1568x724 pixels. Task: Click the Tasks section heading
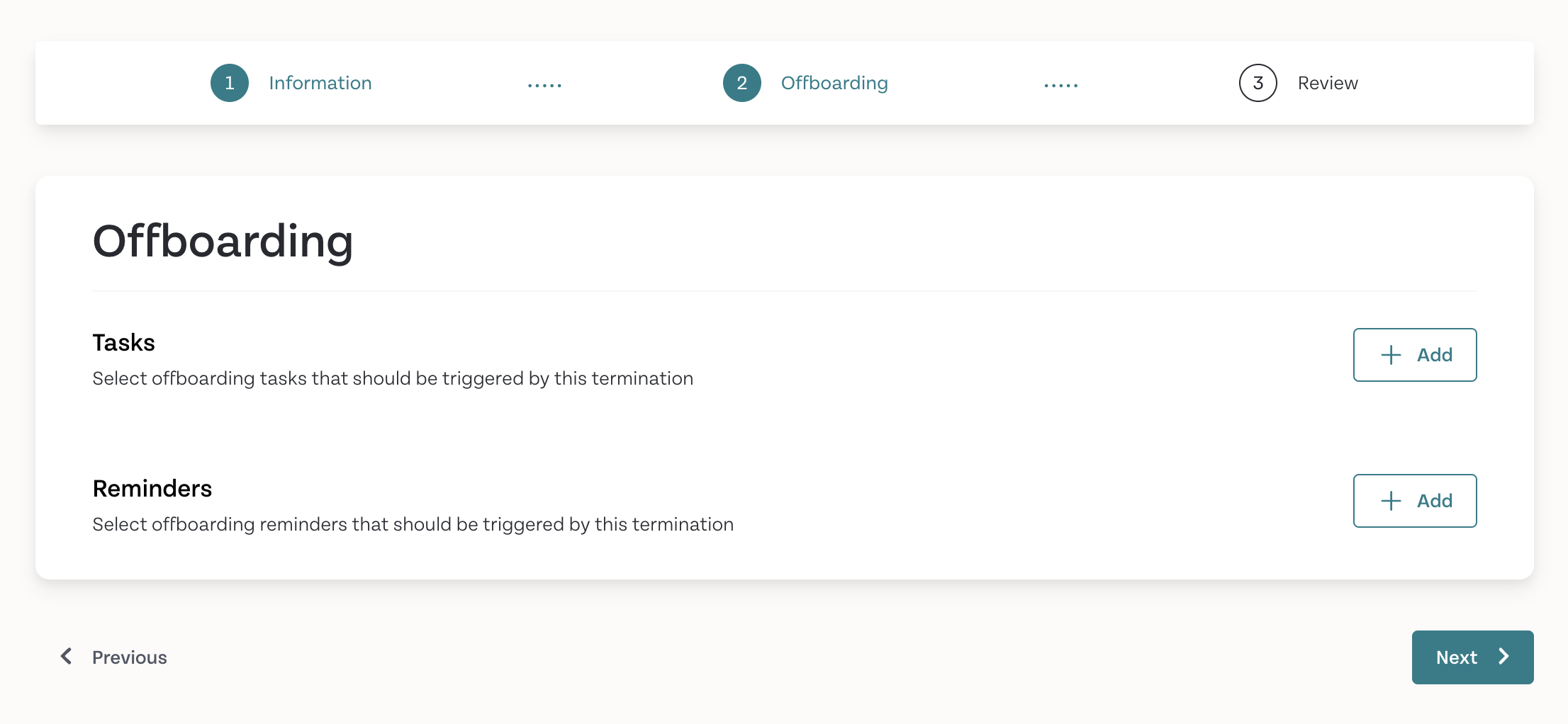[123, 343]
